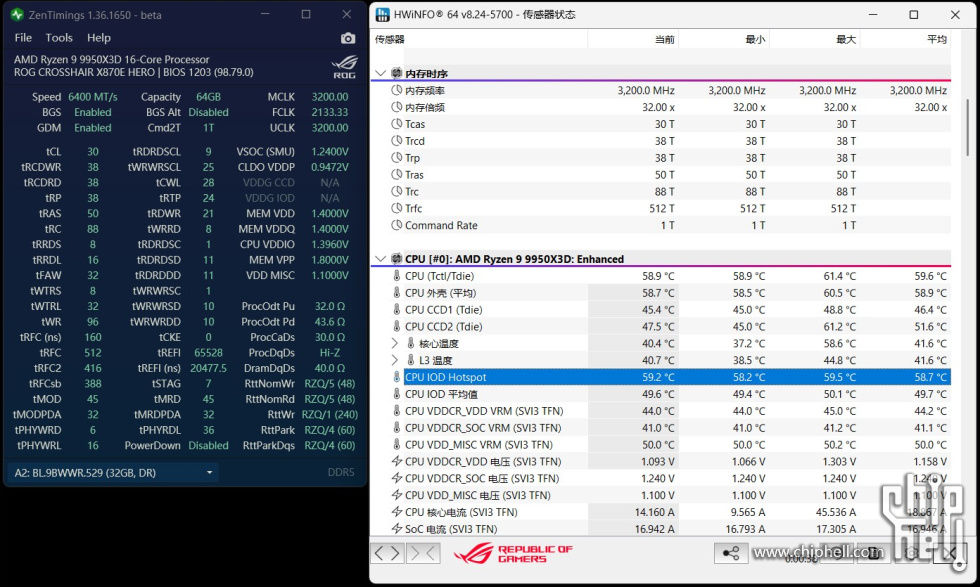Viewport: 980px width, 587px height.
Task: Click lightning icon beside CPU 核心电流
Action: pos(396,512)
